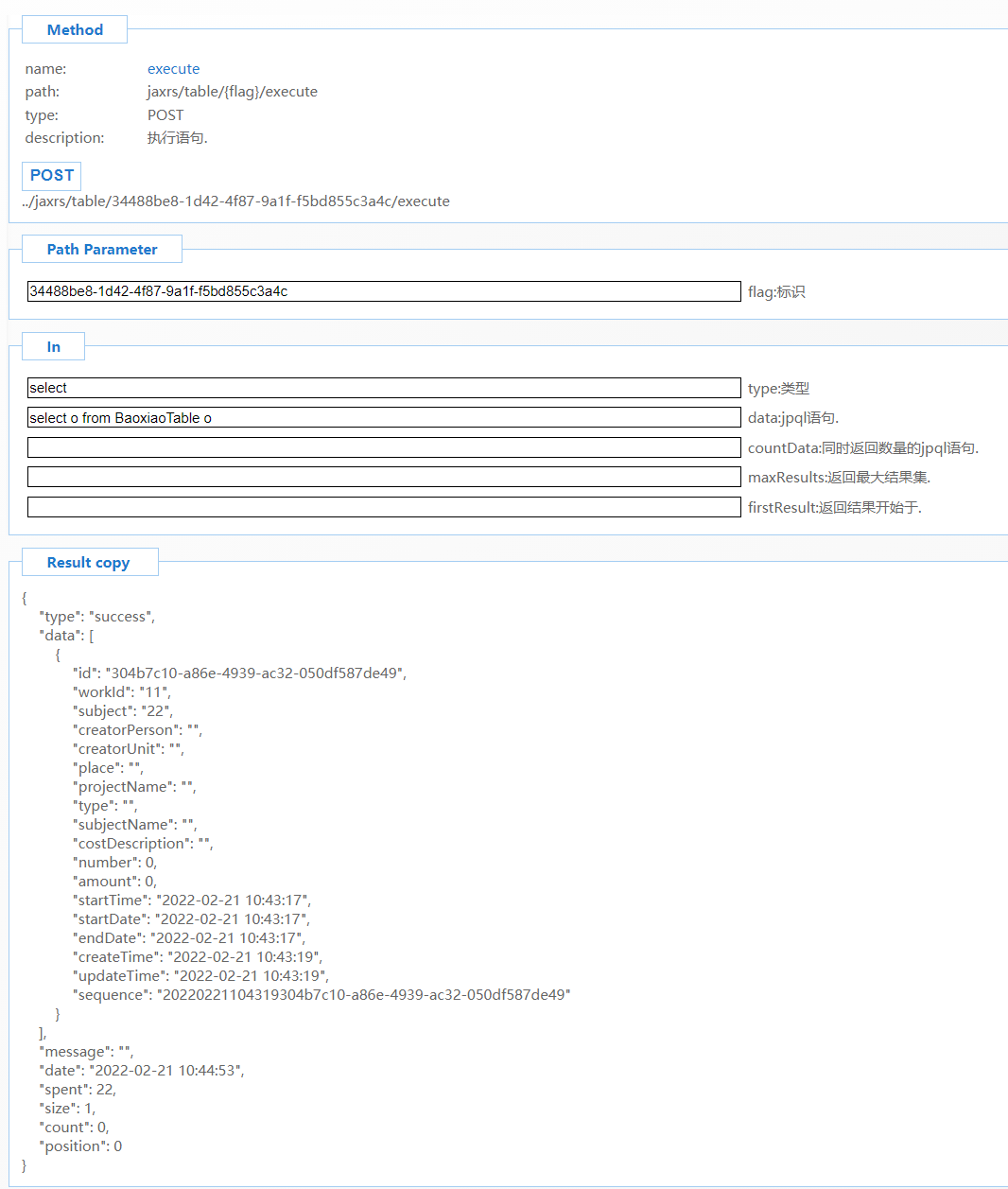The height and width of the screenshot is (1189, 1008).
Task: Click the "type": "success" result line
Action: coord(96,617)
